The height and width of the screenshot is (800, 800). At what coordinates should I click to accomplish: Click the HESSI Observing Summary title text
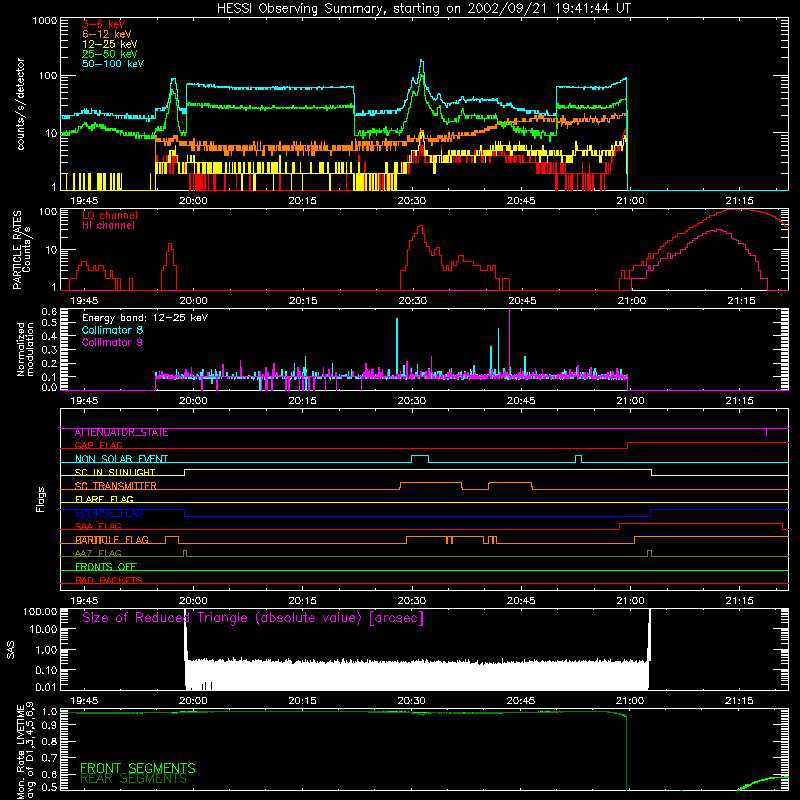pyautogui.click(x=423, y=9)
